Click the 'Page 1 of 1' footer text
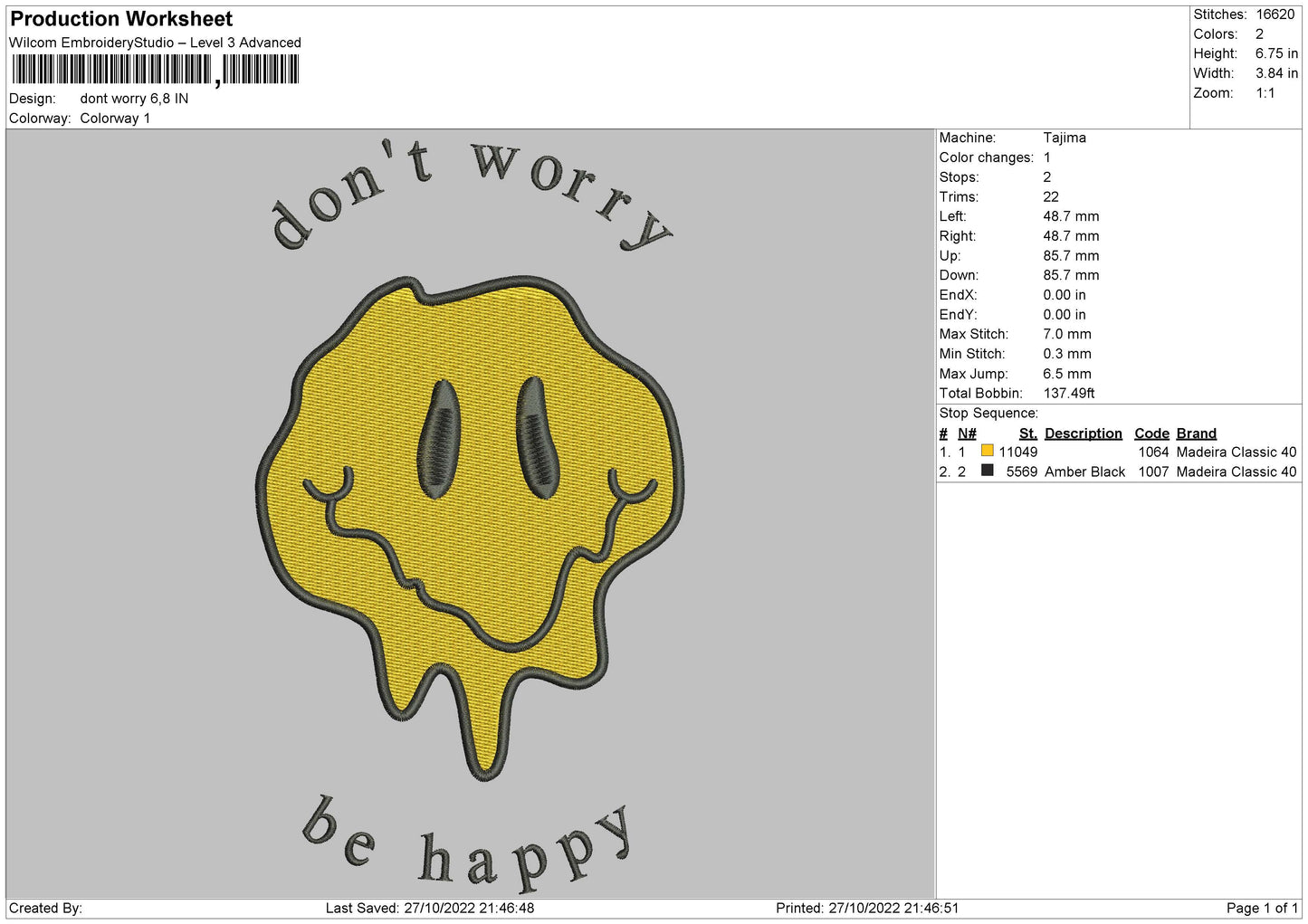This screenshot has height=924, width=1308. point(1262,909)
